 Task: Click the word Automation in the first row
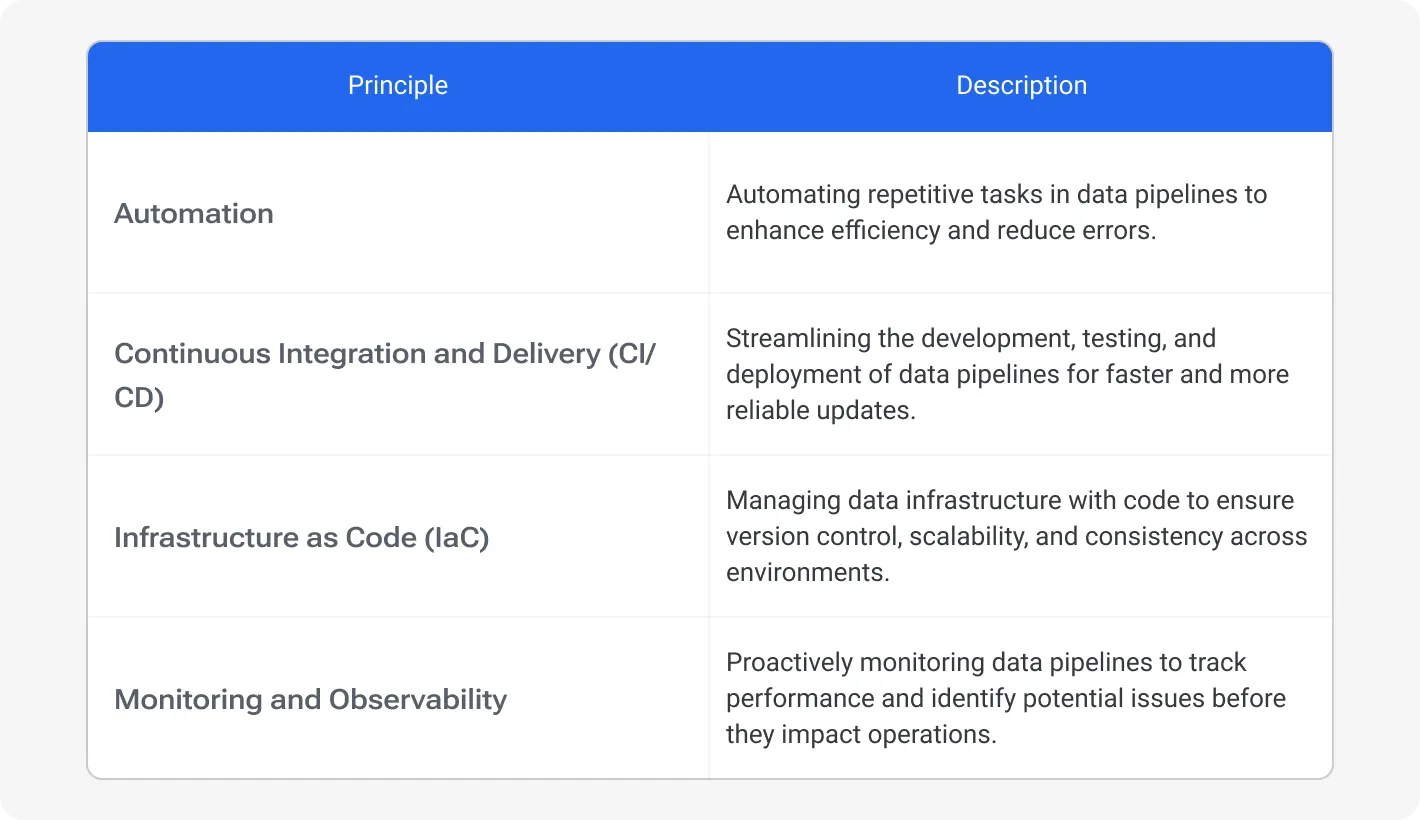(x=193, y=213)
